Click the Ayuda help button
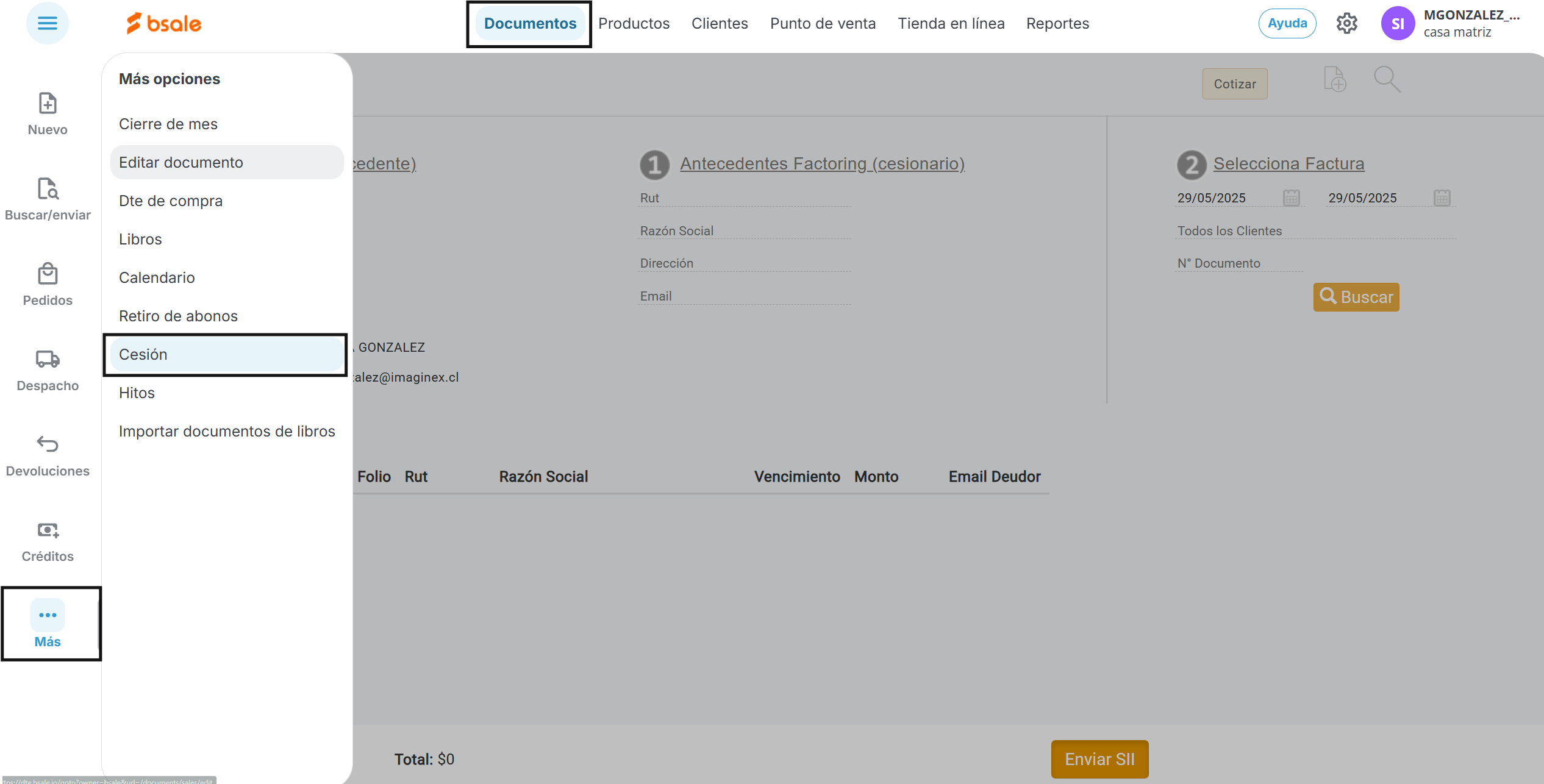The width and height of the screenshot is (1544, 784). point(1287,24)
